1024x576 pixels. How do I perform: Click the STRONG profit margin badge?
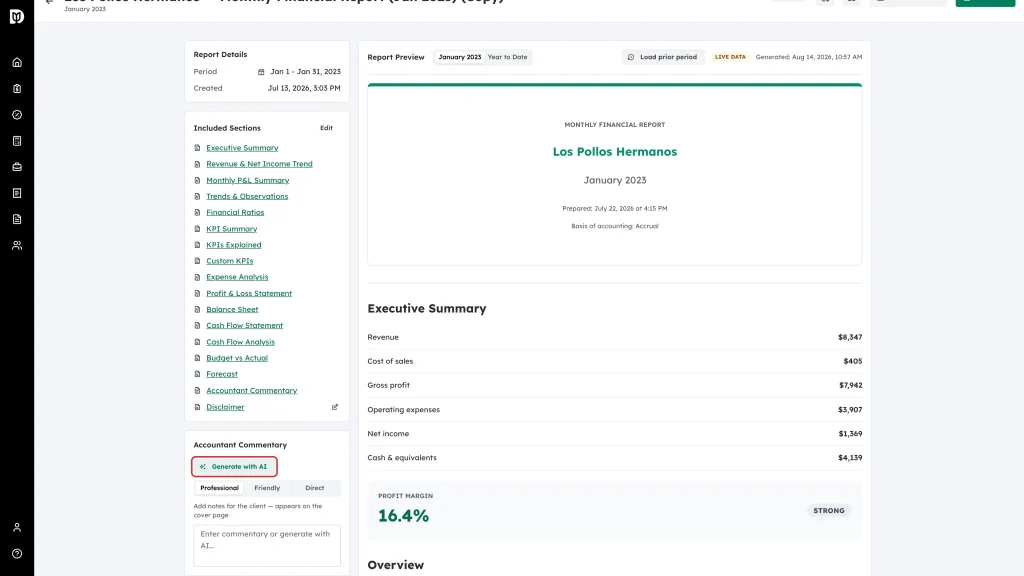tap(829, 511)
